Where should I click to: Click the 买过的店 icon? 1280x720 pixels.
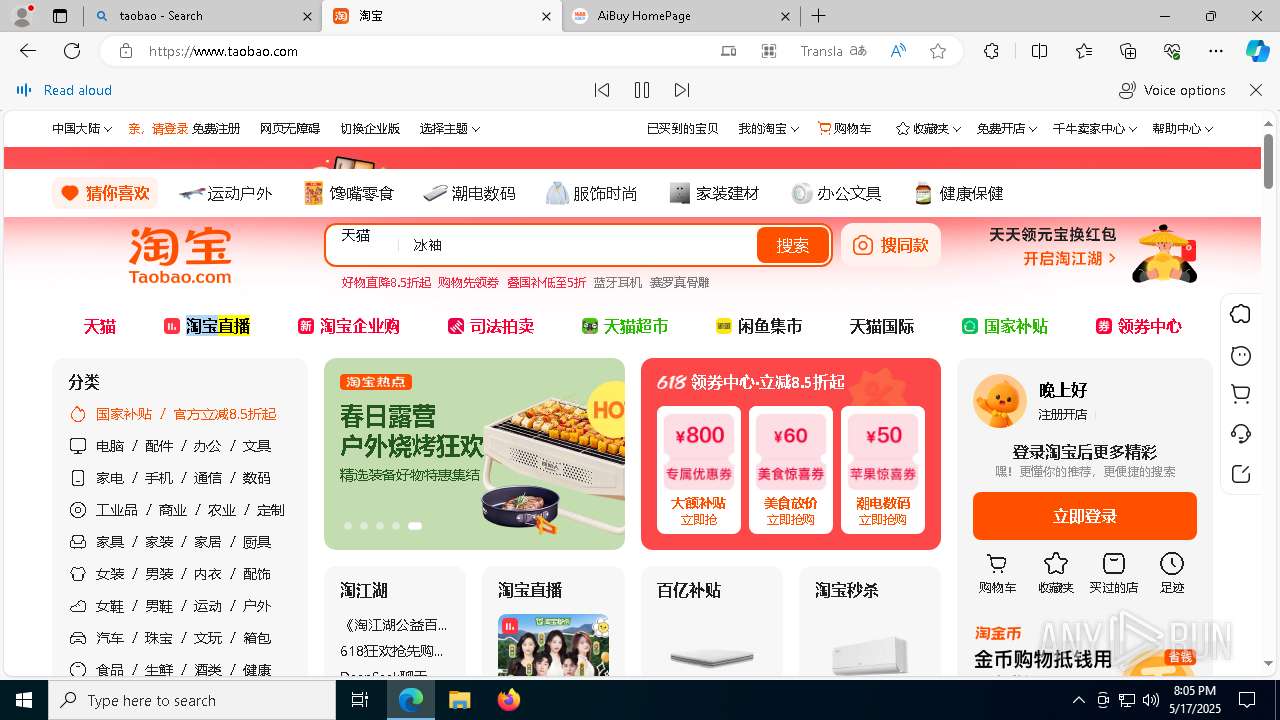(1114, 573)
